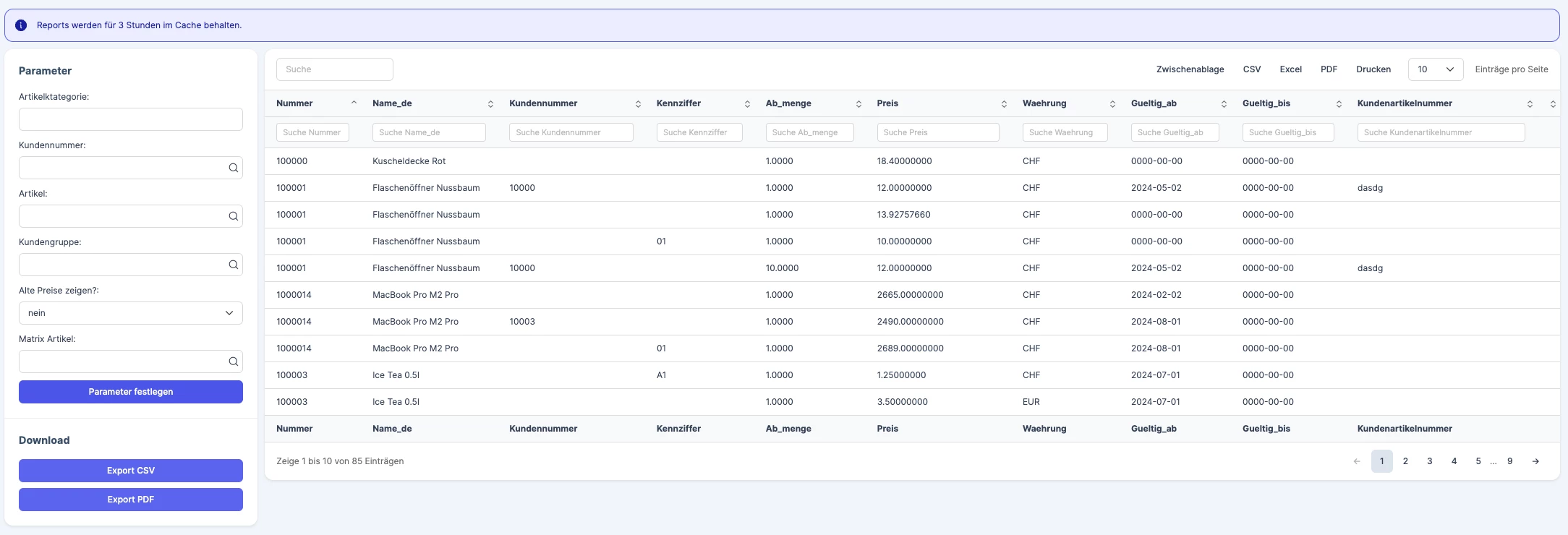
Task: Open the Alte Preise zeigen dropdown
Action: (131, 313)
